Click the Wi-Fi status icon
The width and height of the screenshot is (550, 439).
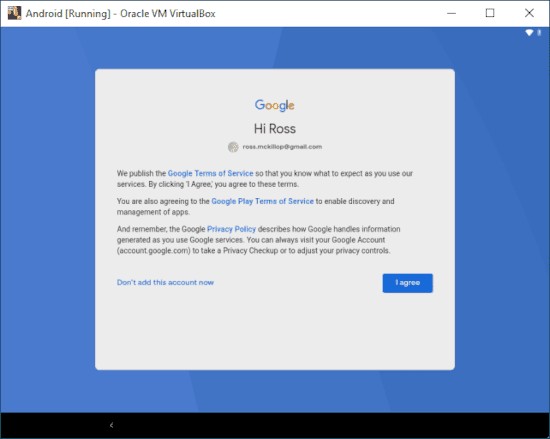(529, 33)
